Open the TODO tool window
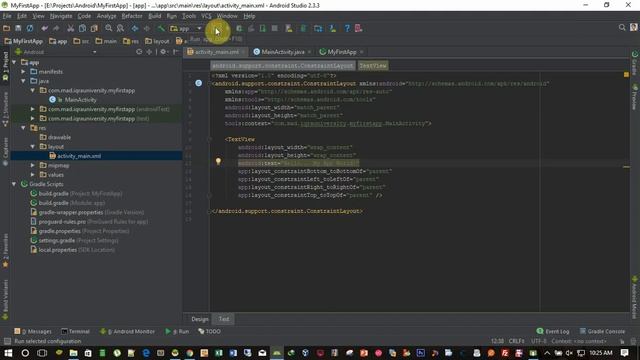Viewport: 640px width, 360px height. [x=209, y=331]
